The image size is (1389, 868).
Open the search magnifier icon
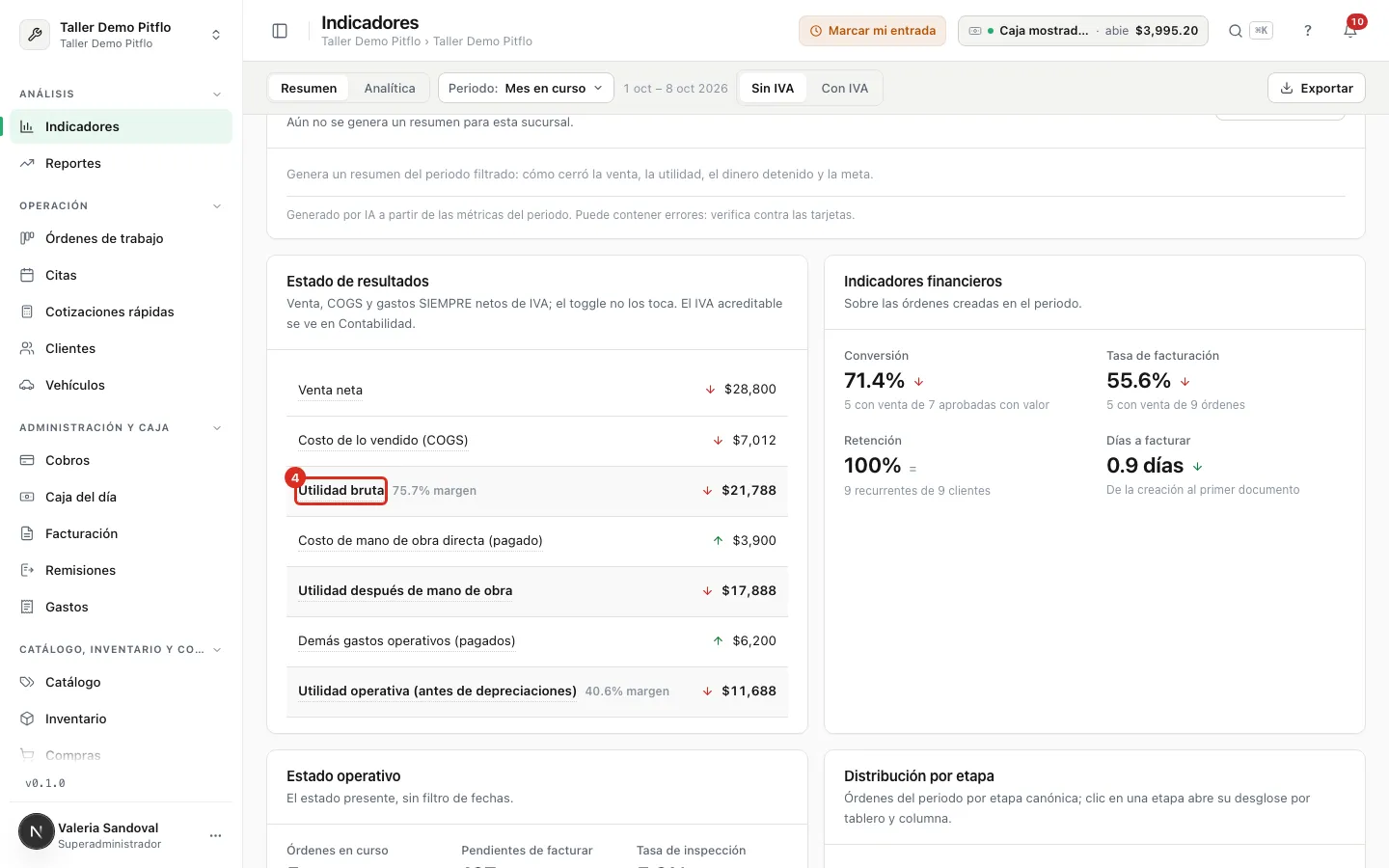1235,31
